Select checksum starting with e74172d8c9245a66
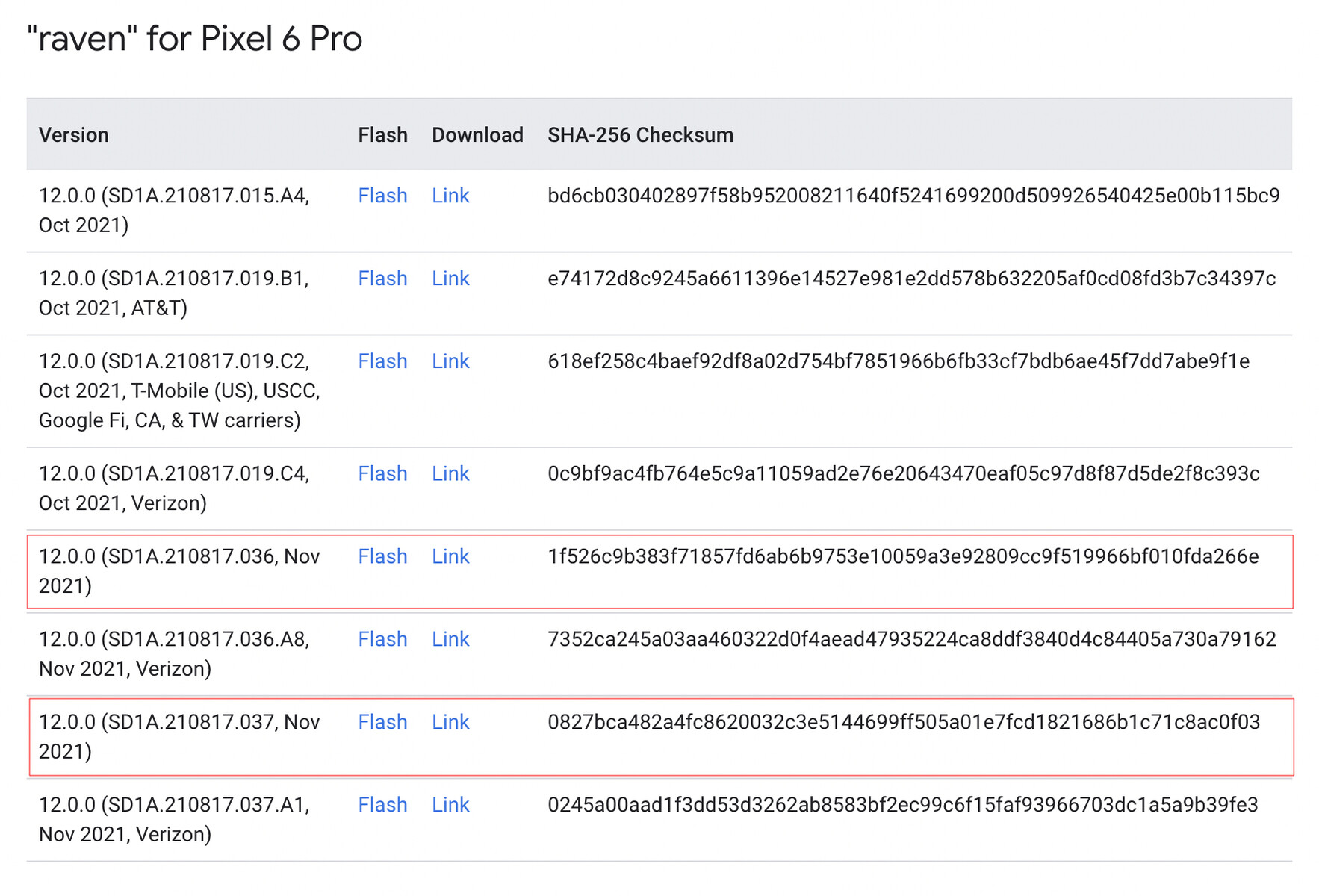The width and height of the screenshot is (1319, 896). click(x=912, y=279)
